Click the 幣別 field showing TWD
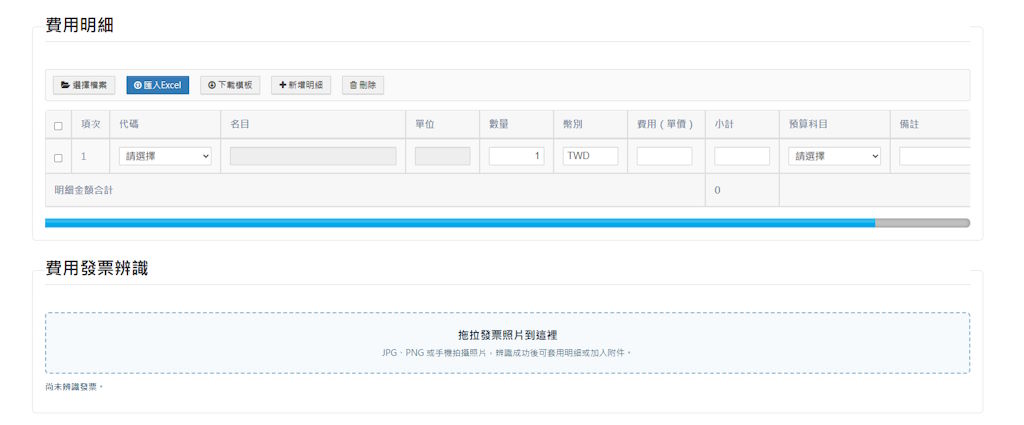The width and height of the screenshot is (1024, 425). click(590, 156)
